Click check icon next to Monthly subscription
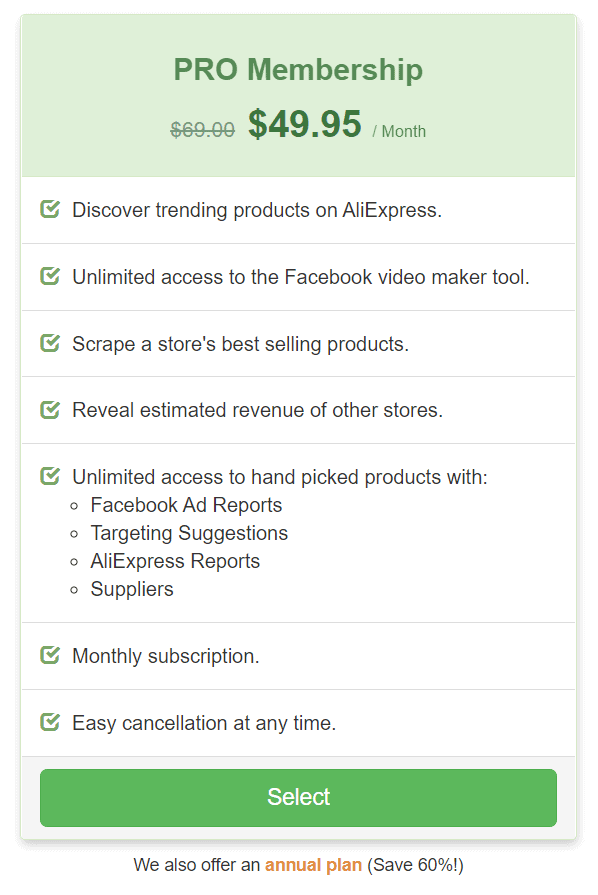Viewport: 598px width, 895px height. click(50, 655)
